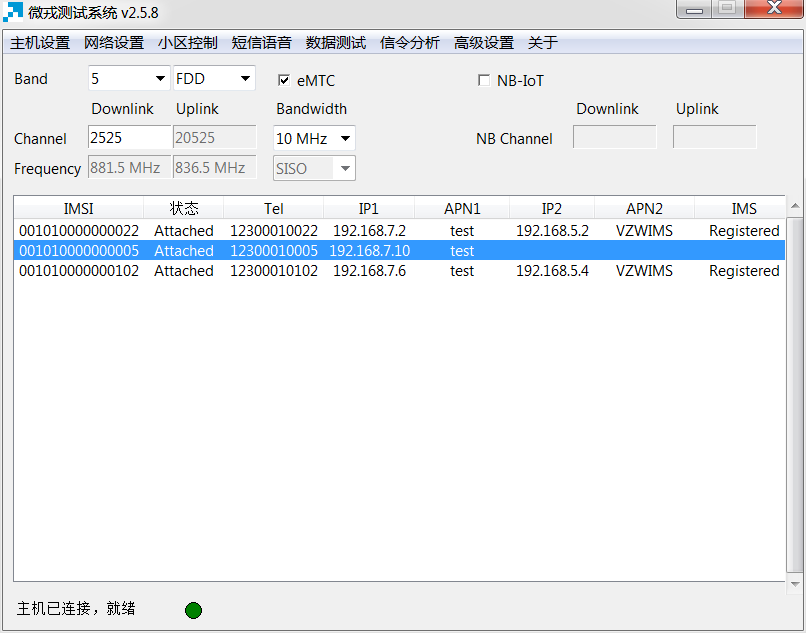The height and width of the screenshot is (633, 806).
Task: Click the app logo icon in title bar
Action: coord(13,11)
